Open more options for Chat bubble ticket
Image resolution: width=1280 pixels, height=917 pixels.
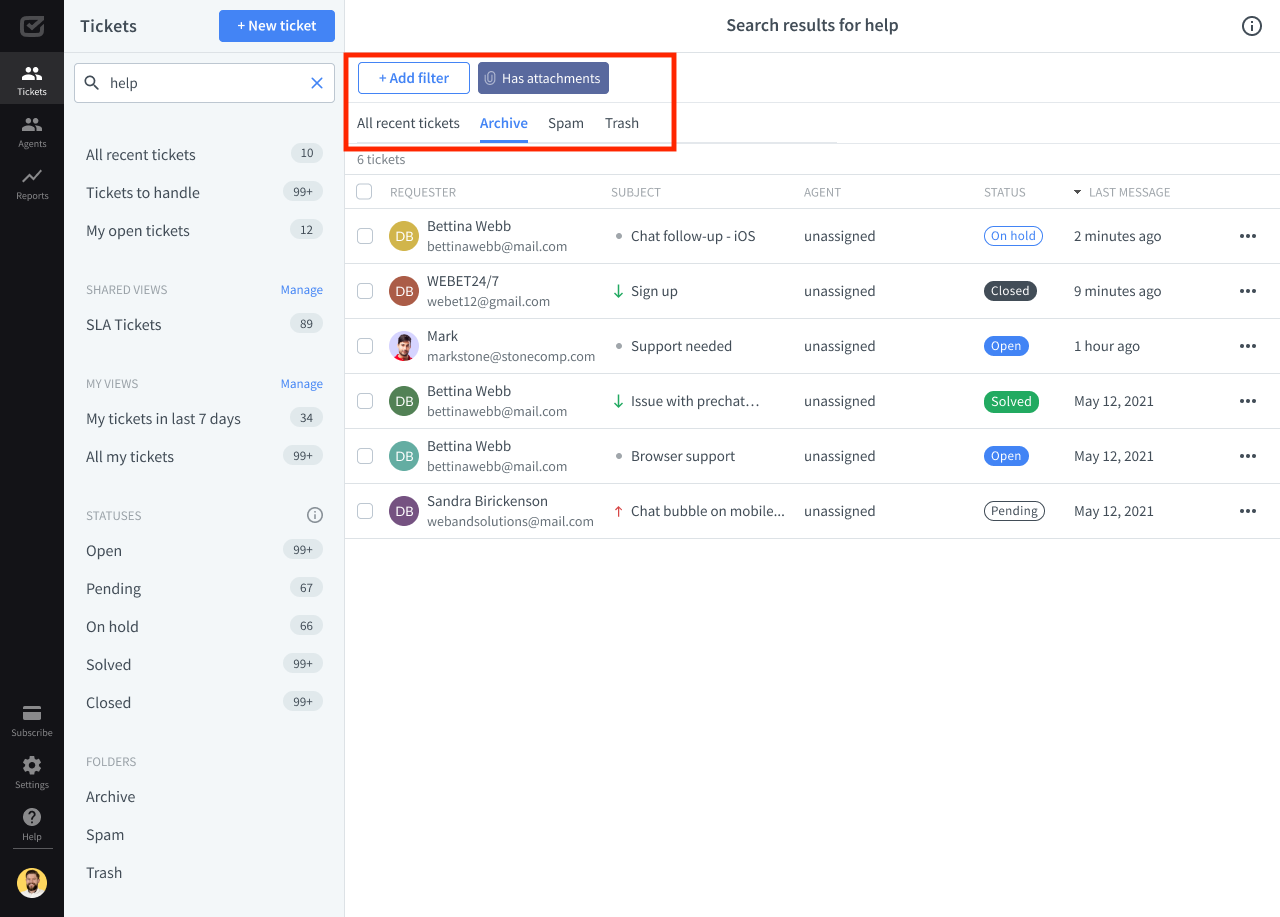[x=1248, y=511]
